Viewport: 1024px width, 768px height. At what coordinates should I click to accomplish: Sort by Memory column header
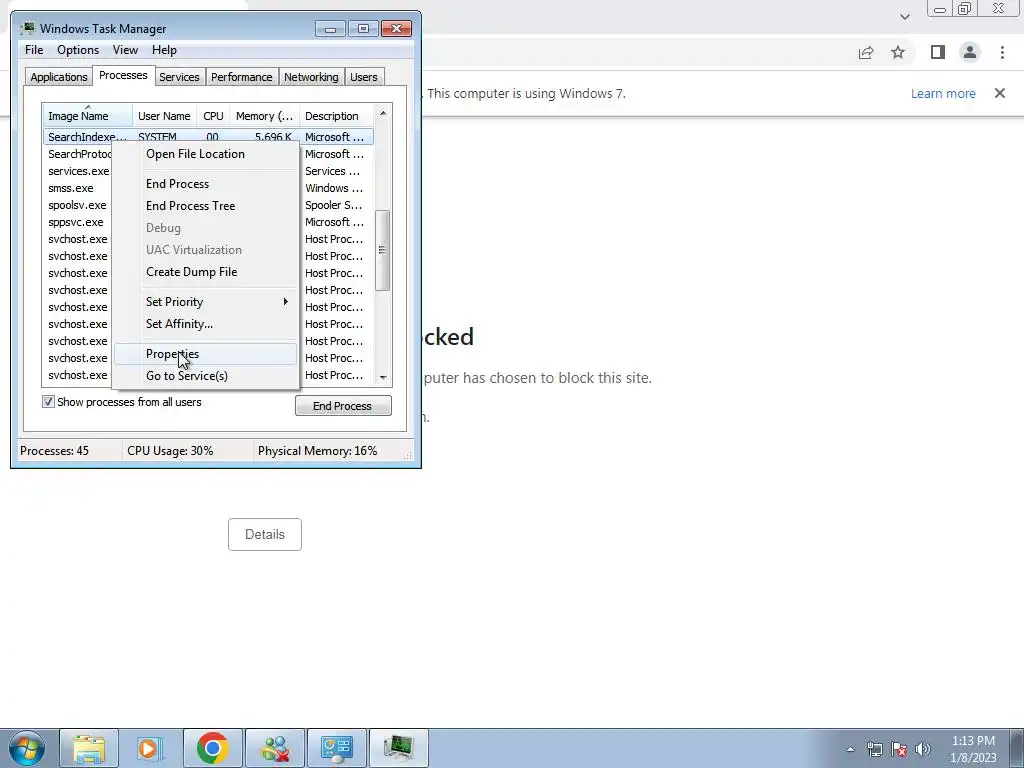point(264,116)
